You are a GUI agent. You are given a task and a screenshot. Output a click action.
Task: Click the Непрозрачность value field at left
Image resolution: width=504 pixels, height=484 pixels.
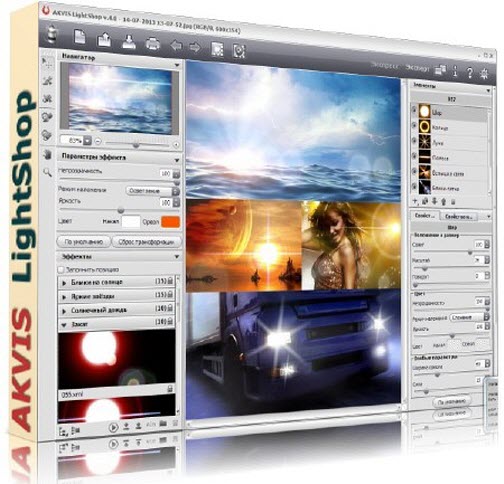(165, 173)
